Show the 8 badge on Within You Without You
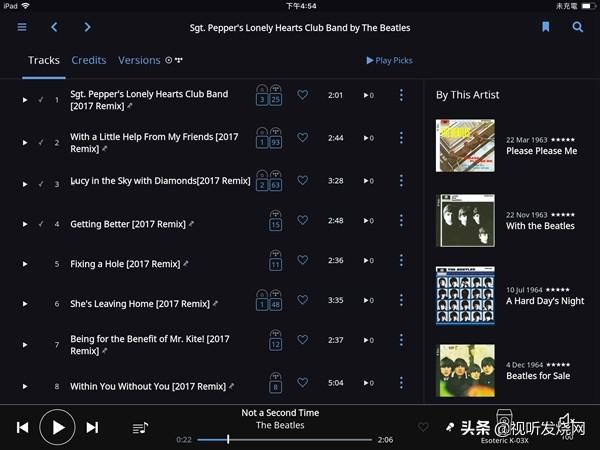This screenshot has height=450, width=600. pyautogui.click(x=276, y=383)
